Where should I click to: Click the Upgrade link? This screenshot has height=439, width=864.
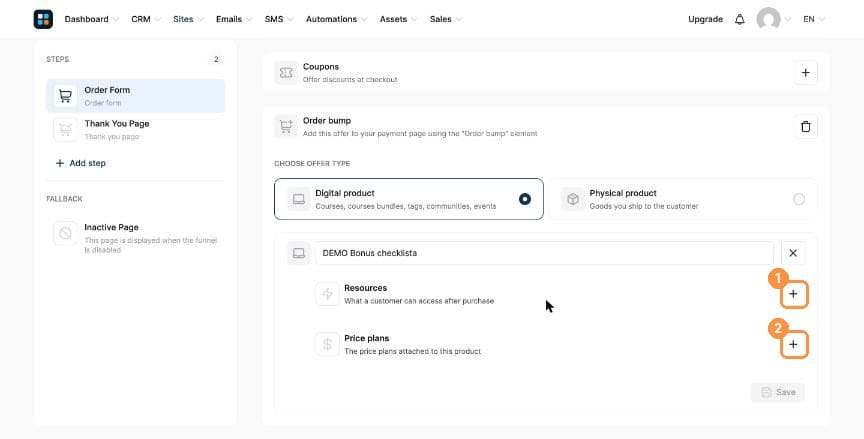click(705, 19)
